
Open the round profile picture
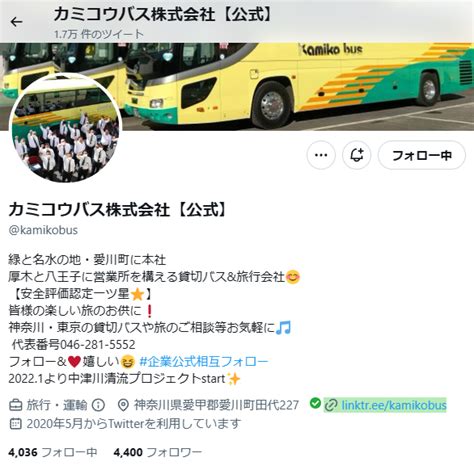click(65, 128)
